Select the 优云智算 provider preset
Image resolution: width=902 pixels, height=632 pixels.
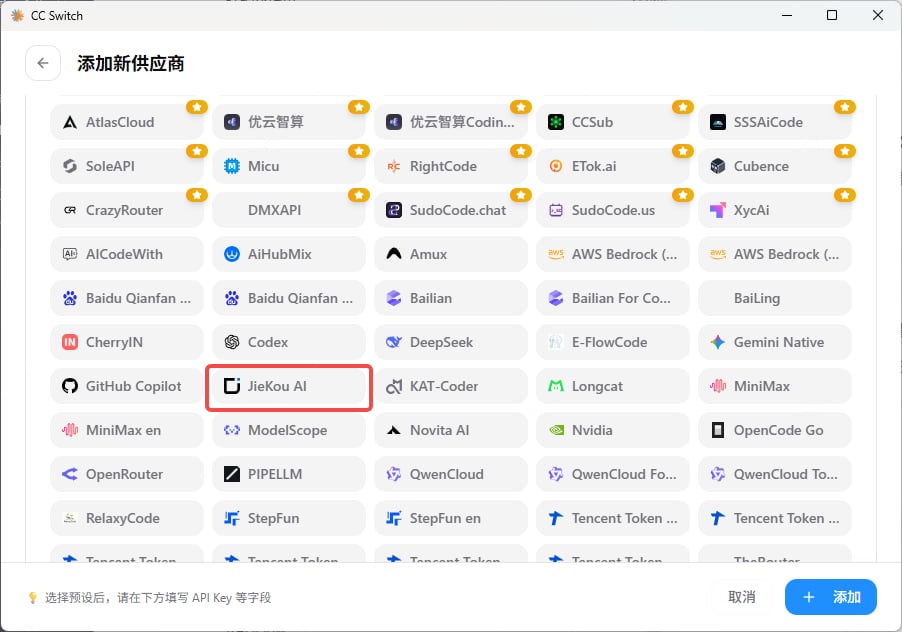click(289, 122)
